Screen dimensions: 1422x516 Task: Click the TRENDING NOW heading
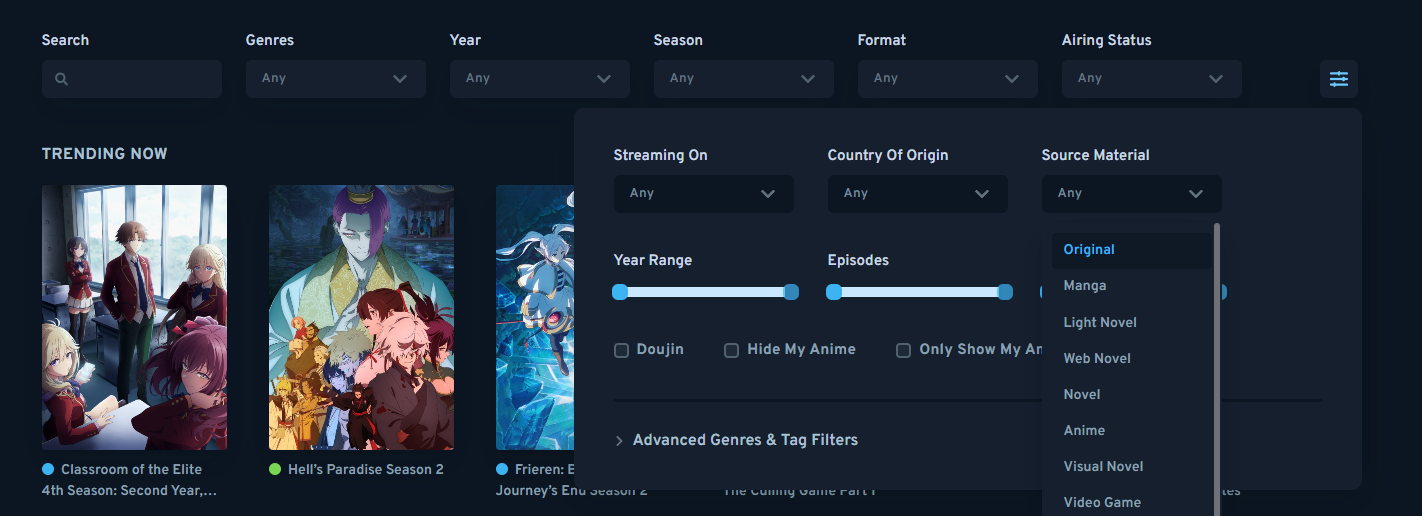(x=105, y=154)
